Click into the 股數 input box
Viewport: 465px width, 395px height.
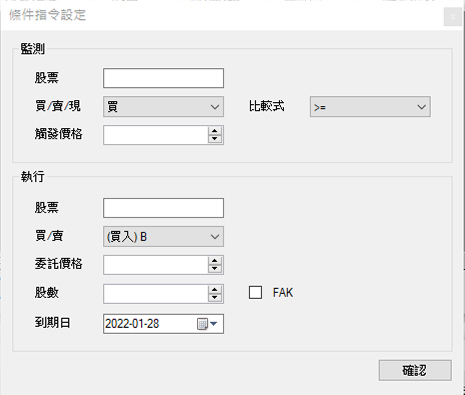(156, 294)
